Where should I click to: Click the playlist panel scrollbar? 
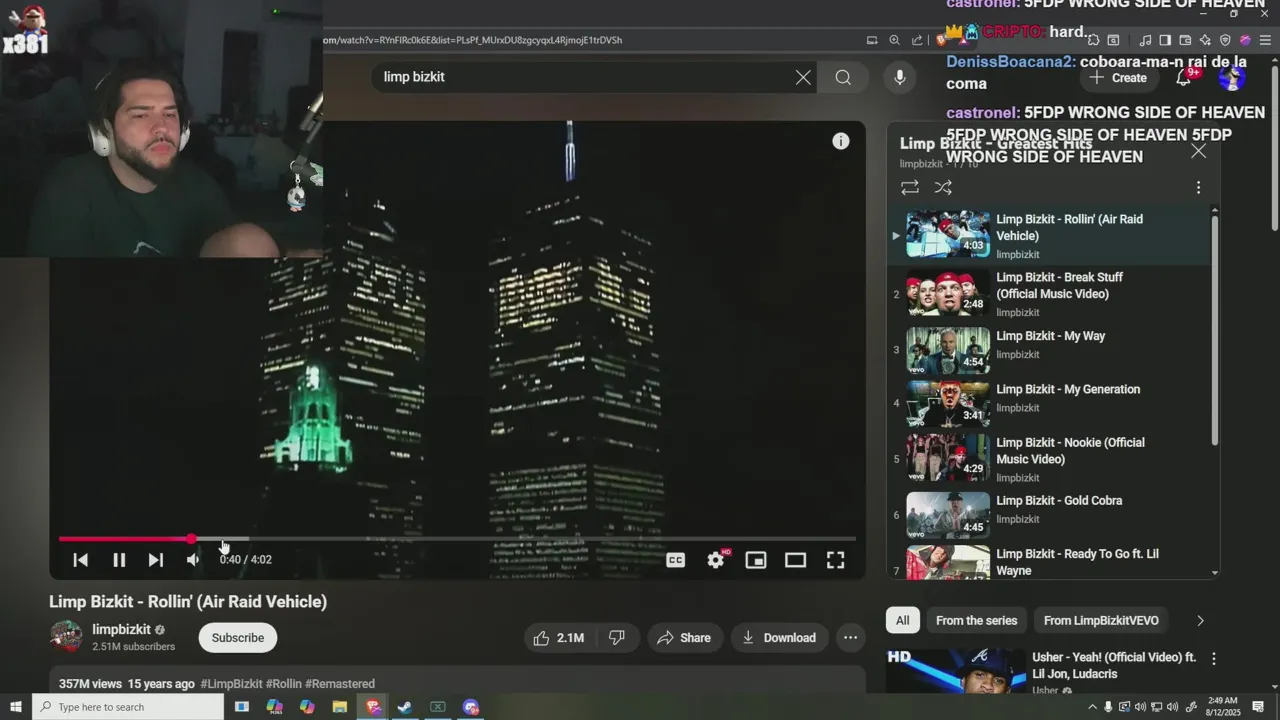coord(1215,330)
